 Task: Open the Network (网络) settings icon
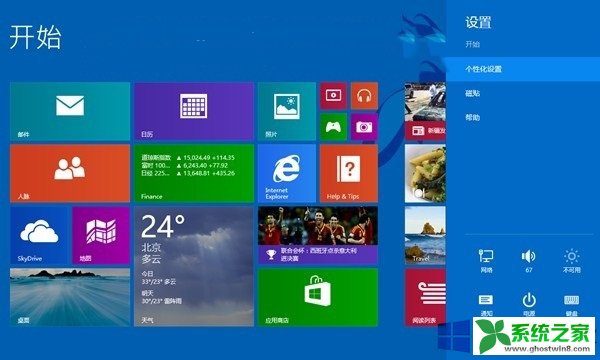coord(486,261)
